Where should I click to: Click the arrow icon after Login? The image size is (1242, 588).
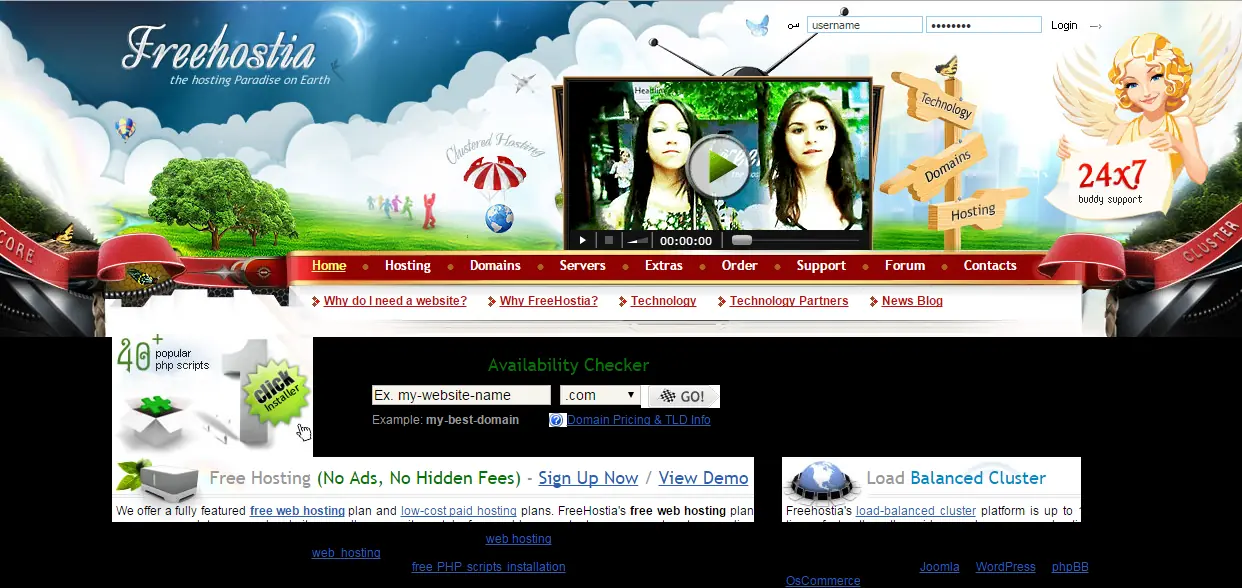(1095, 26)
